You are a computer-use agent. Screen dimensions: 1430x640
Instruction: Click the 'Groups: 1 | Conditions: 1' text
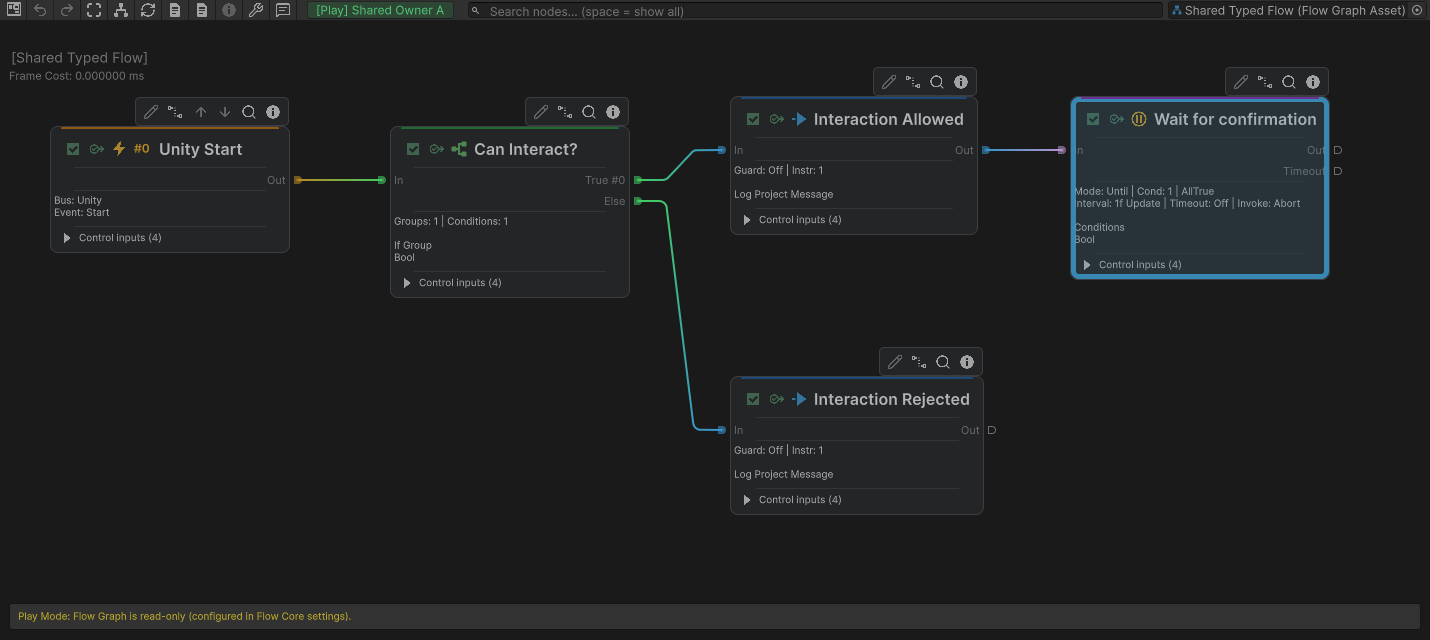(451, 221)
